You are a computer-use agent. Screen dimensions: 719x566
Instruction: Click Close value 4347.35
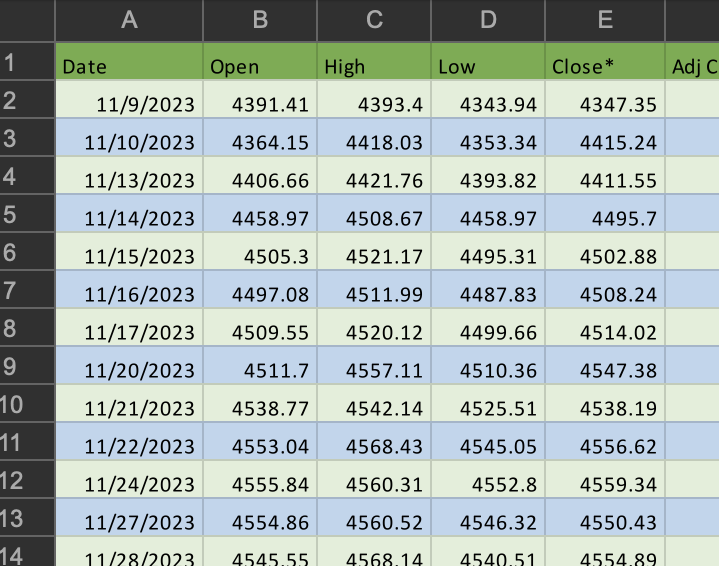[605, 100]
